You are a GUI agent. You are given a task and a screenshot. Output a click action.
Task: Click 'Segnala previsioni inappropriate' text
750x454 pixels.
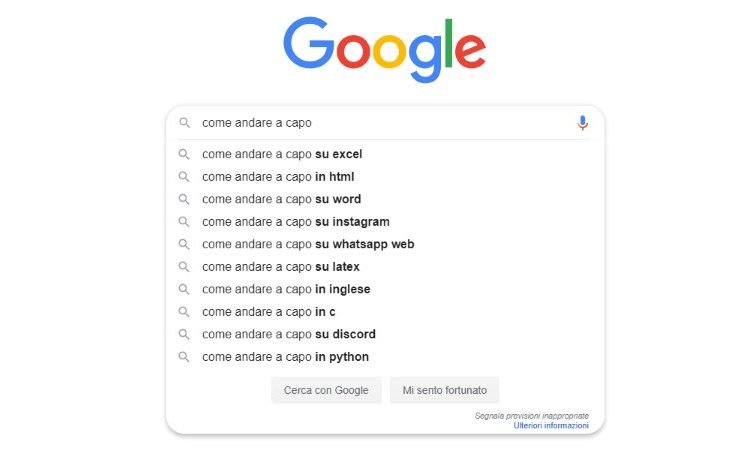point(531,416)
